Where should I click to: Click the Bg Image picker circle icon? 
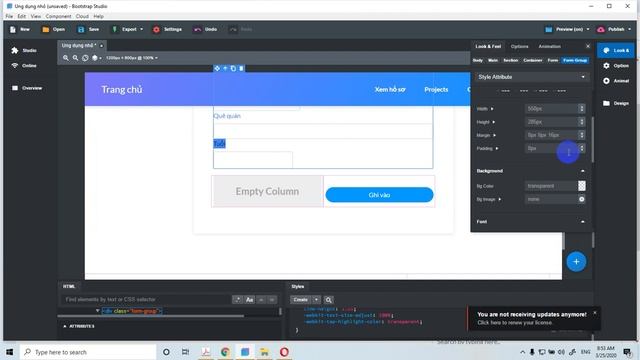[582, 199]
